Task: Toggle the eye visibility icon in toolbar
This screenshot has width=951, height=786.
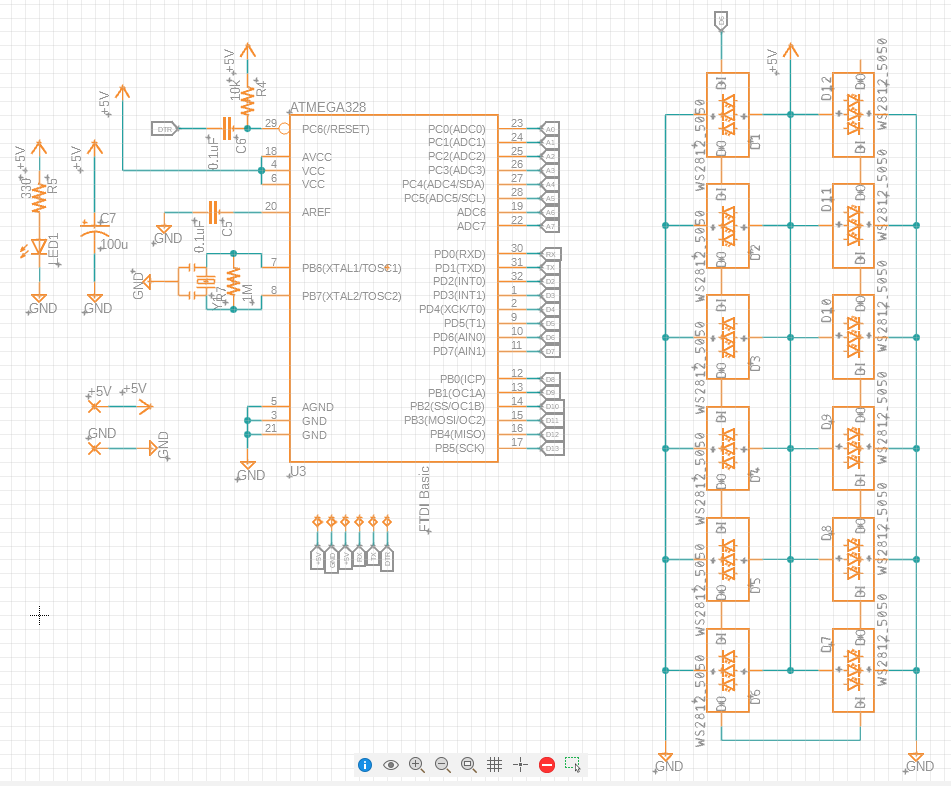Action: [391, 765]
